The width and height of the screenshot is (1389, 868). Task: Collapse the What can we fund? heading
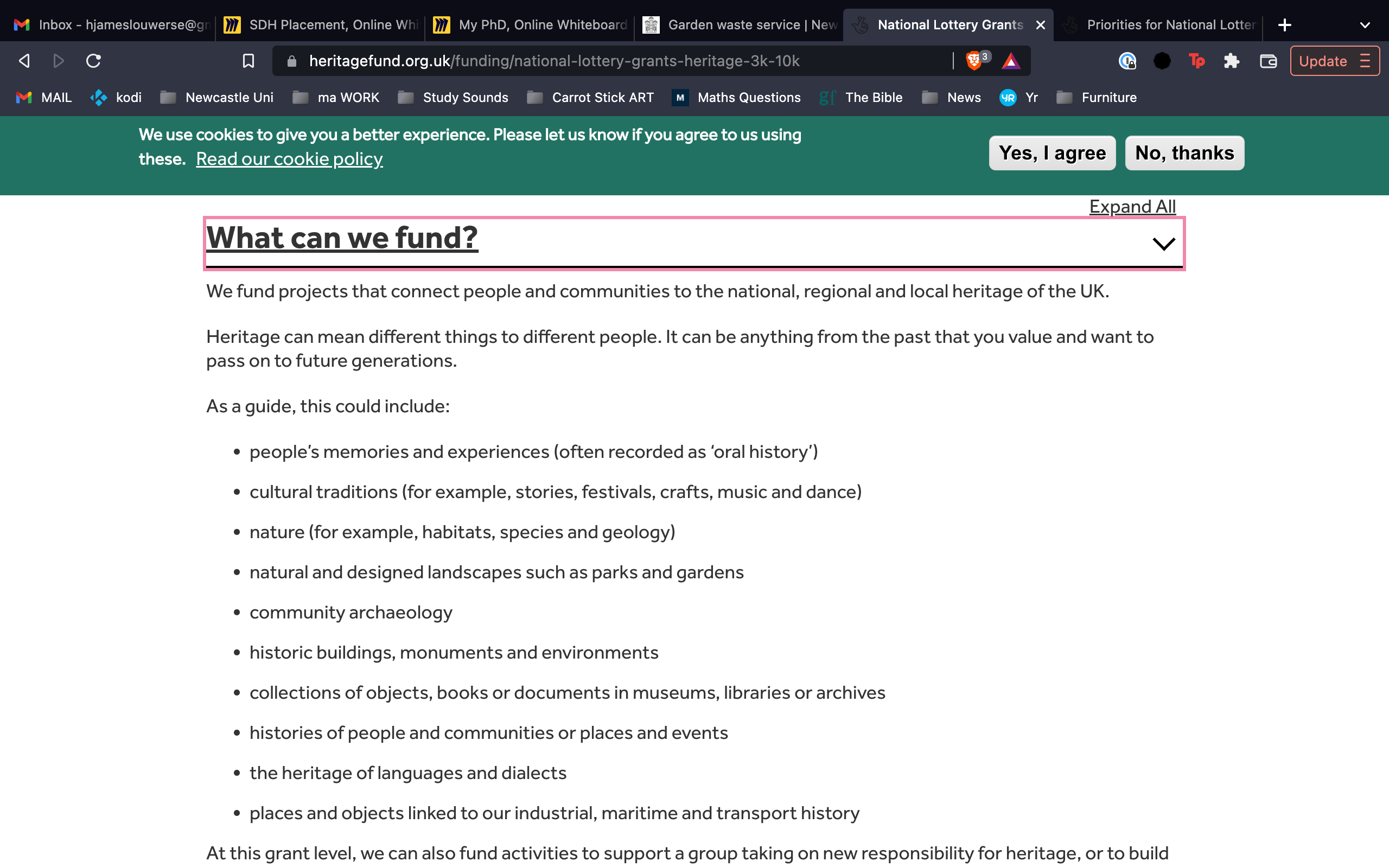pyautogui.click(x=342, y=238)
